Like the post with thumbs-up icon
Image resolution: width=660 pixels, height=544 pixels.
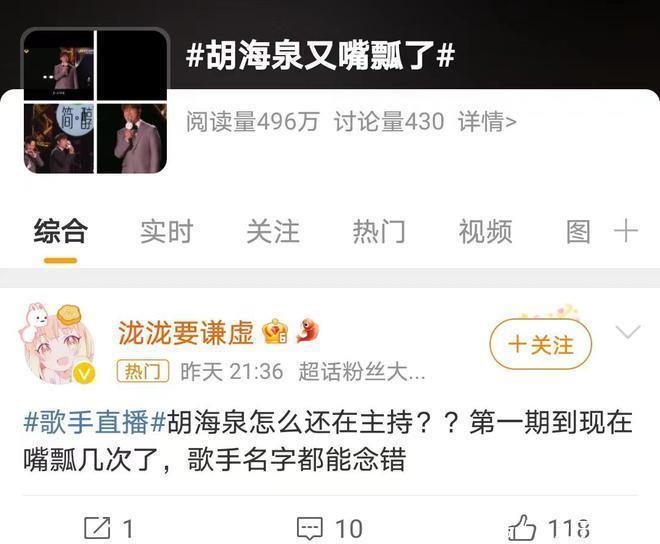click(x=522, y=527)
